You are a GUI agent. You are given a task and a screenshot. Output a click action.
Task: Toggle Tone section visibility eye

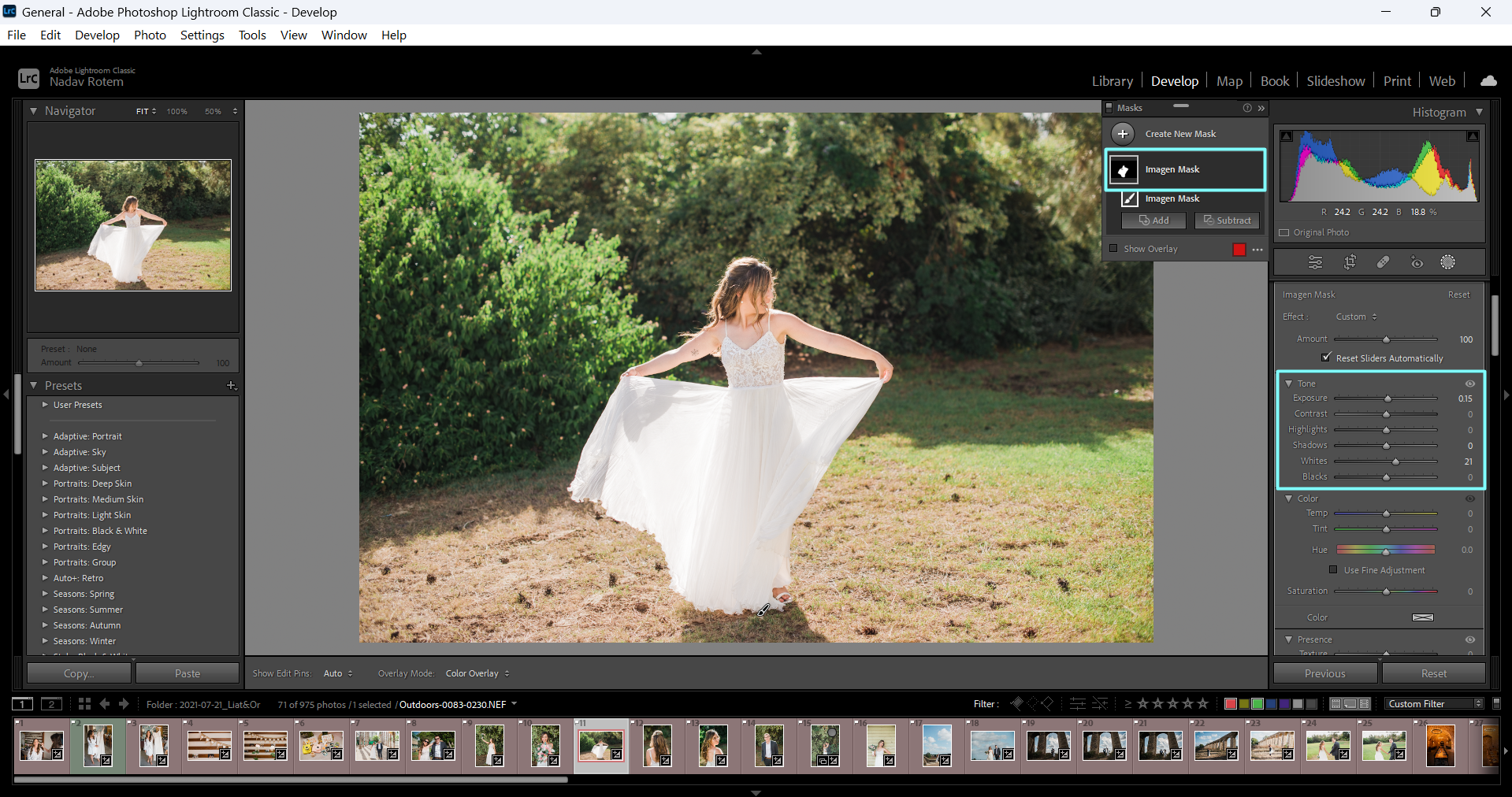1470,384
